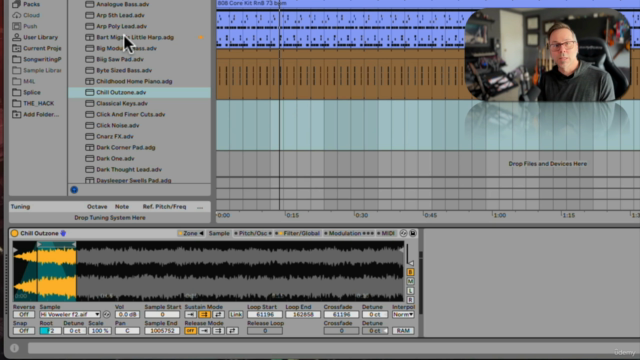Click the Scale 100 % field
640x360 pixels.
coord(100,331)
